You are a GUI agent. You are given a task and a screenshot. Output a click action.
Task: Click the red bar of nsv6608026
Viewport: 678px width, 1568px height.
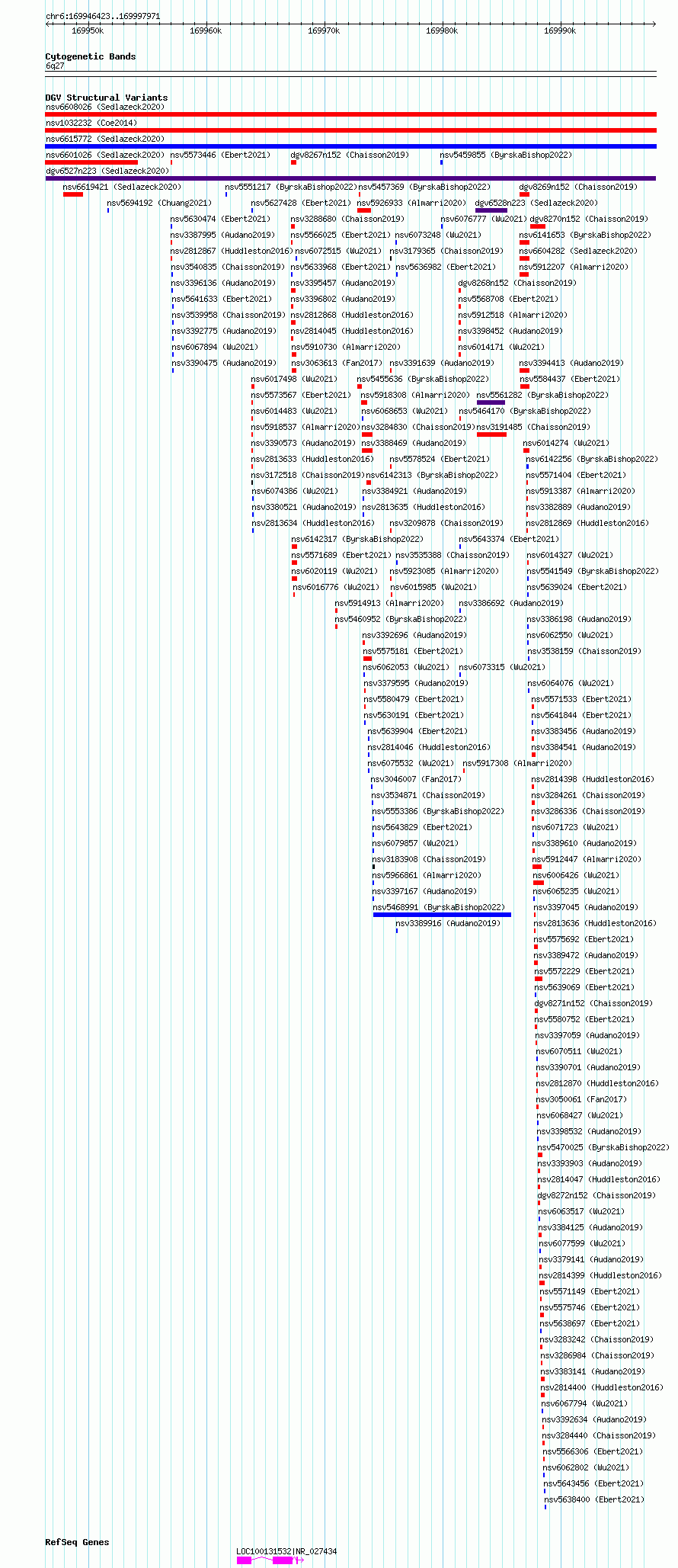(x=350, y=114)
